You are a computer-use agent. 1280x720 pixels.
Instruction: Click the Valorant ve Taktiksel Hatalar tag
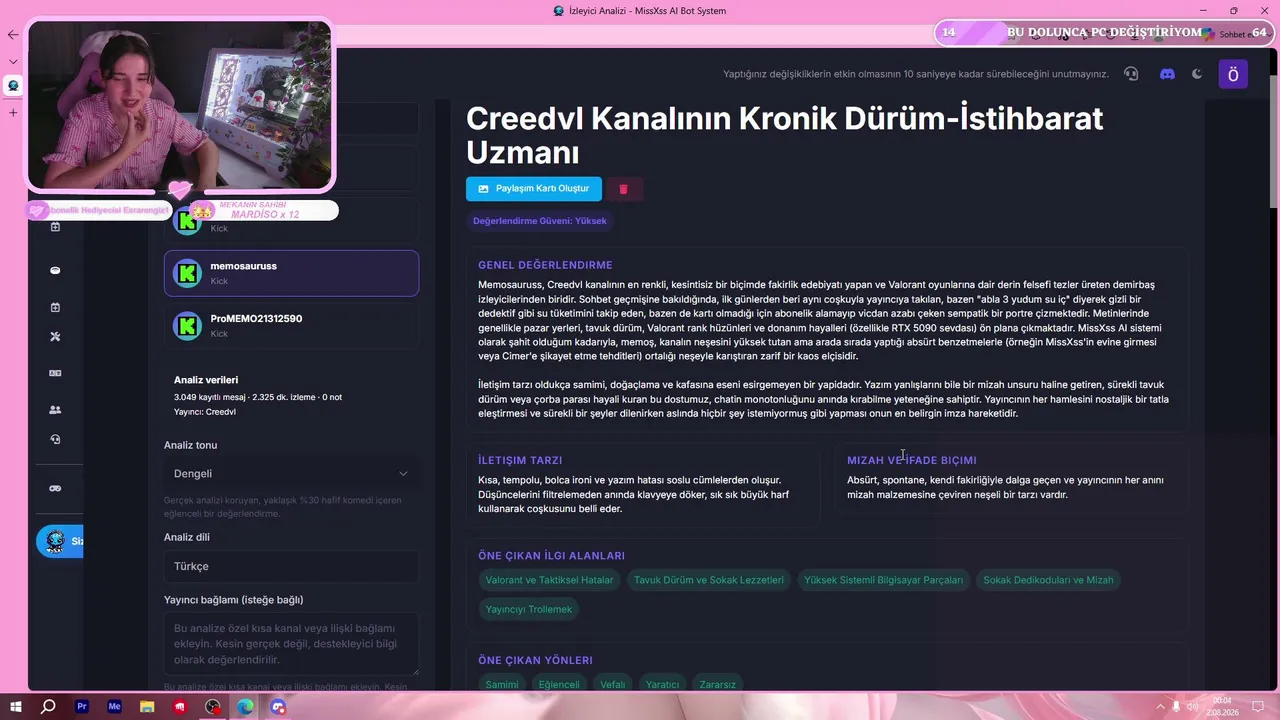pyautogui.click(x=550, y=580)
